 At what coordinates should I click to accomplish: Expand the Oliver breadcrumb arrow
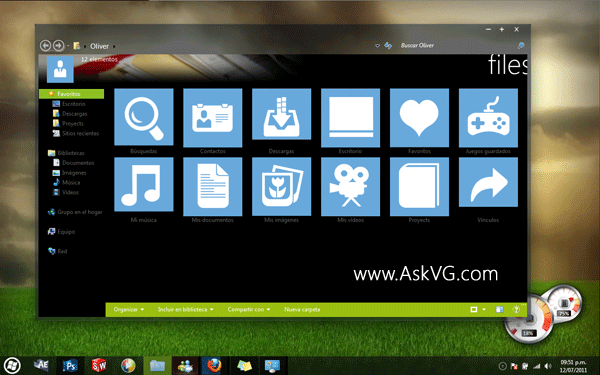pyautogui.click(x=114, y=46)
